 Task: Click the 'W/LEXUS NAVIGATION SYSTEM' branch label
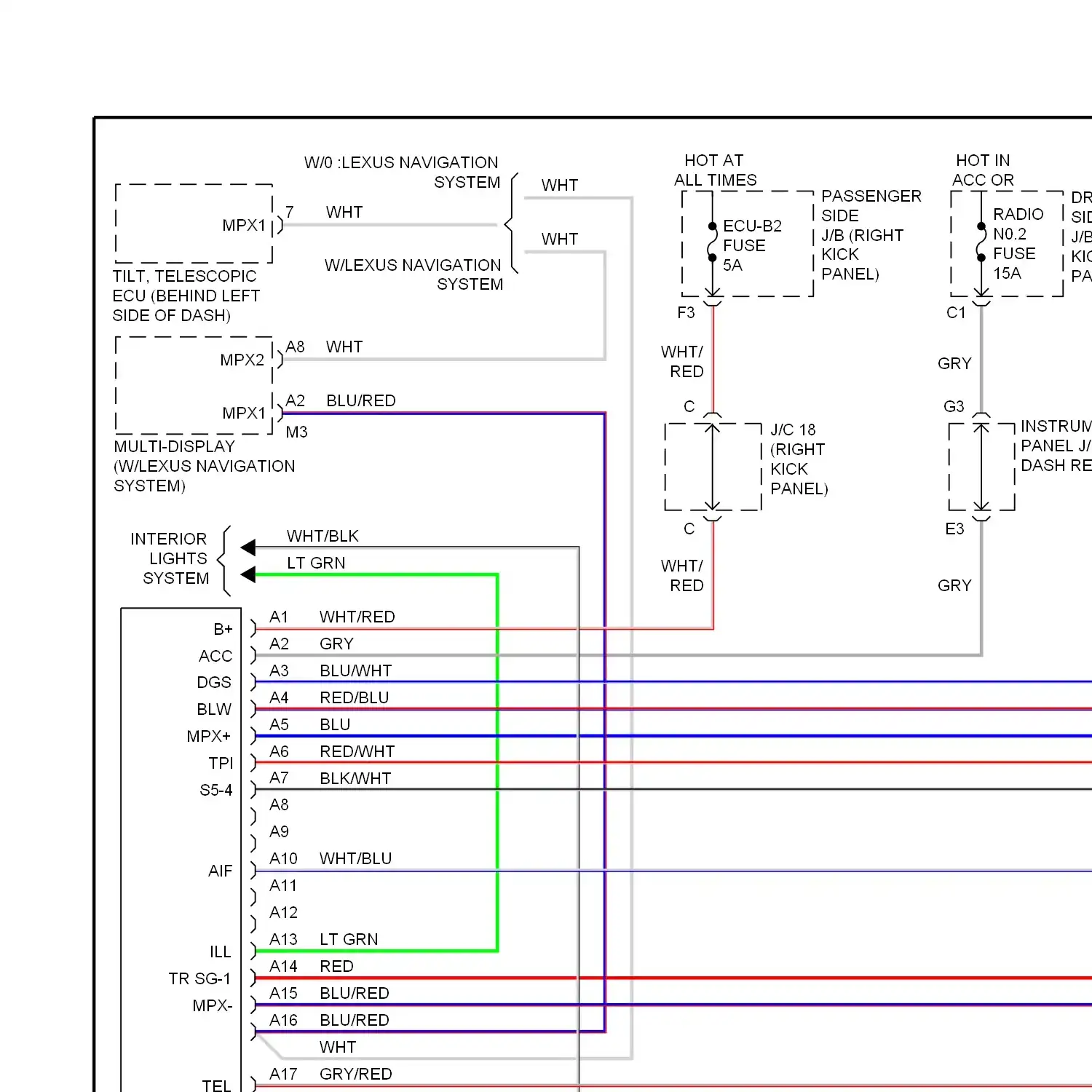(x=414, y=274)
